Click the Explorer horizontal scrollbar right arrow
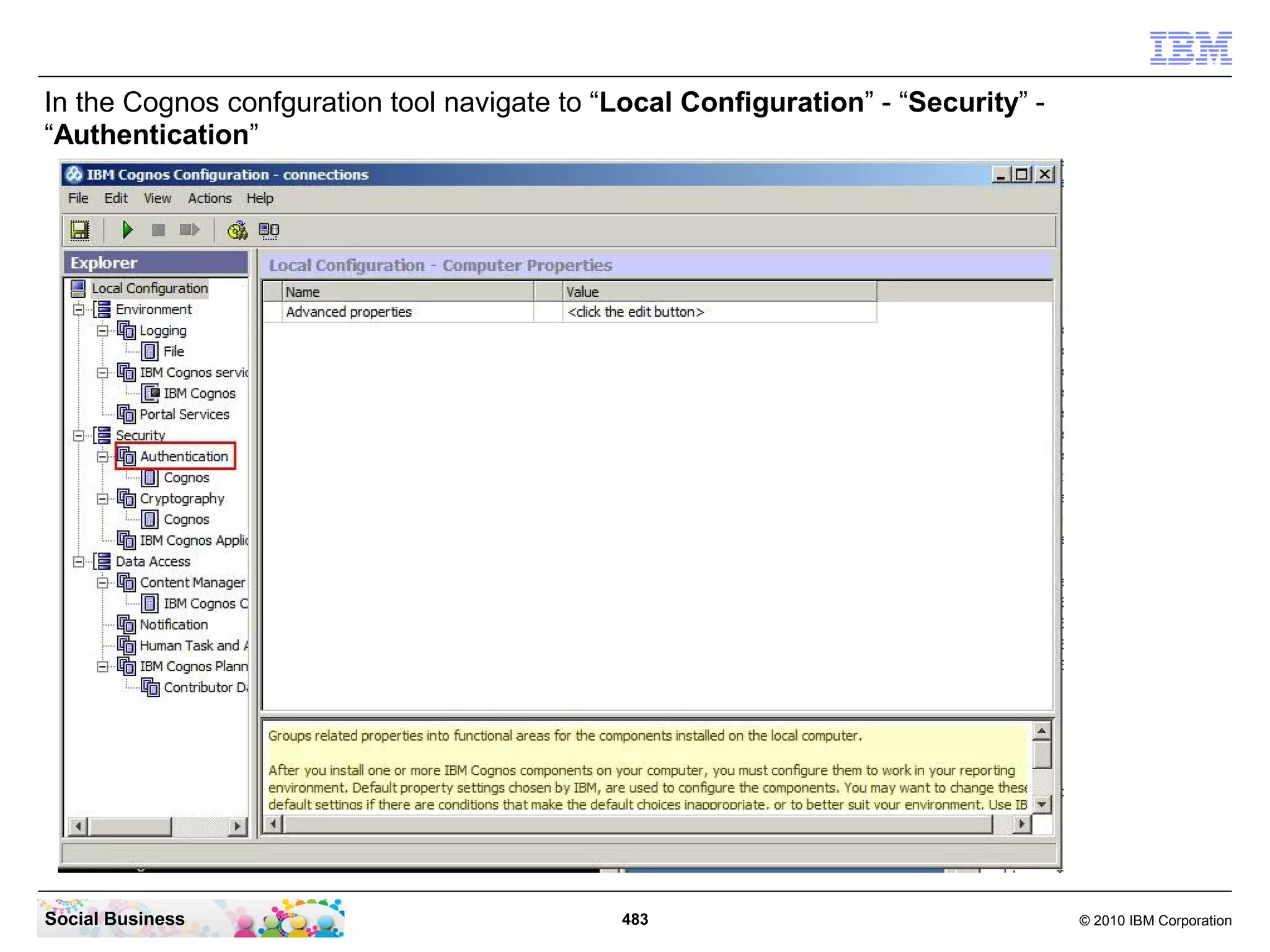This screenshot has height=952, width=1270. [x=237, y=826]
